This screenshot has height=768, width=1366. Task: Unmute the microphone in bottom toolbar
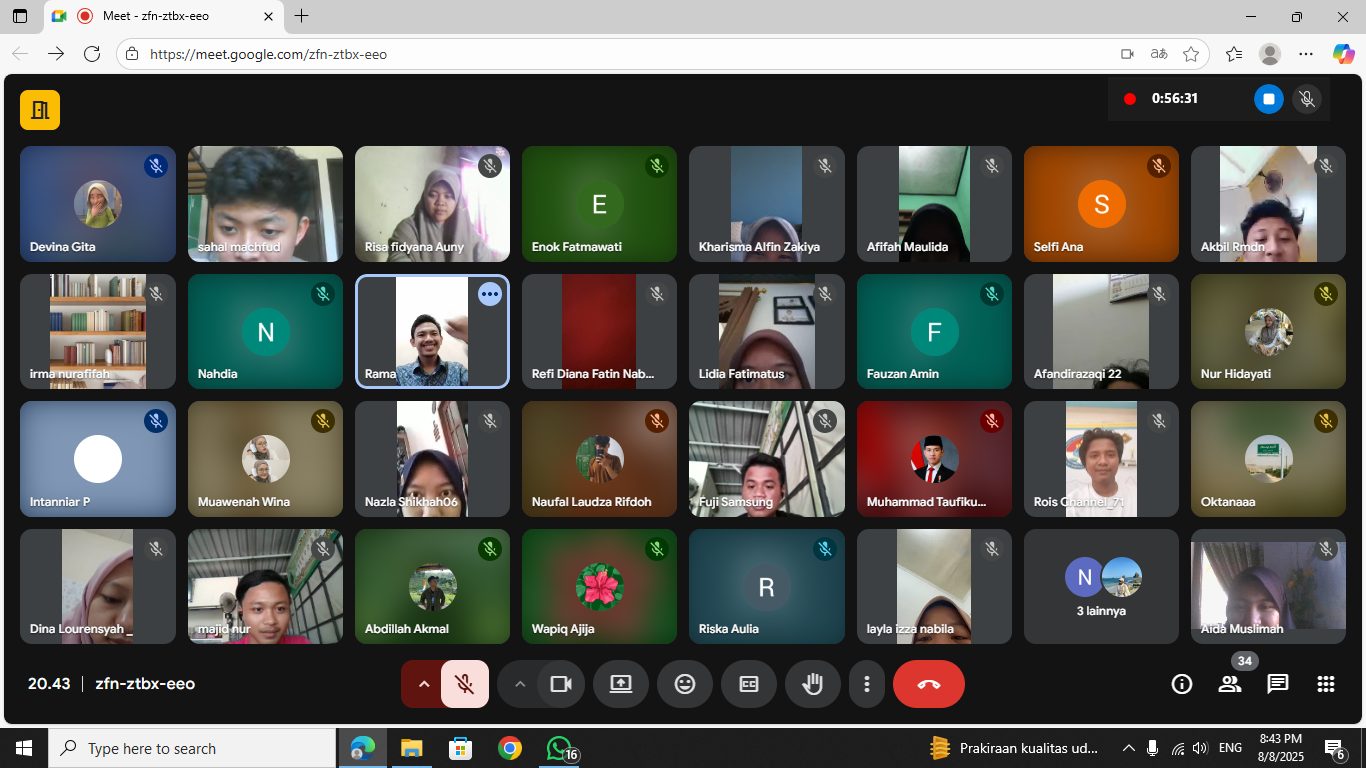(465, 684)
